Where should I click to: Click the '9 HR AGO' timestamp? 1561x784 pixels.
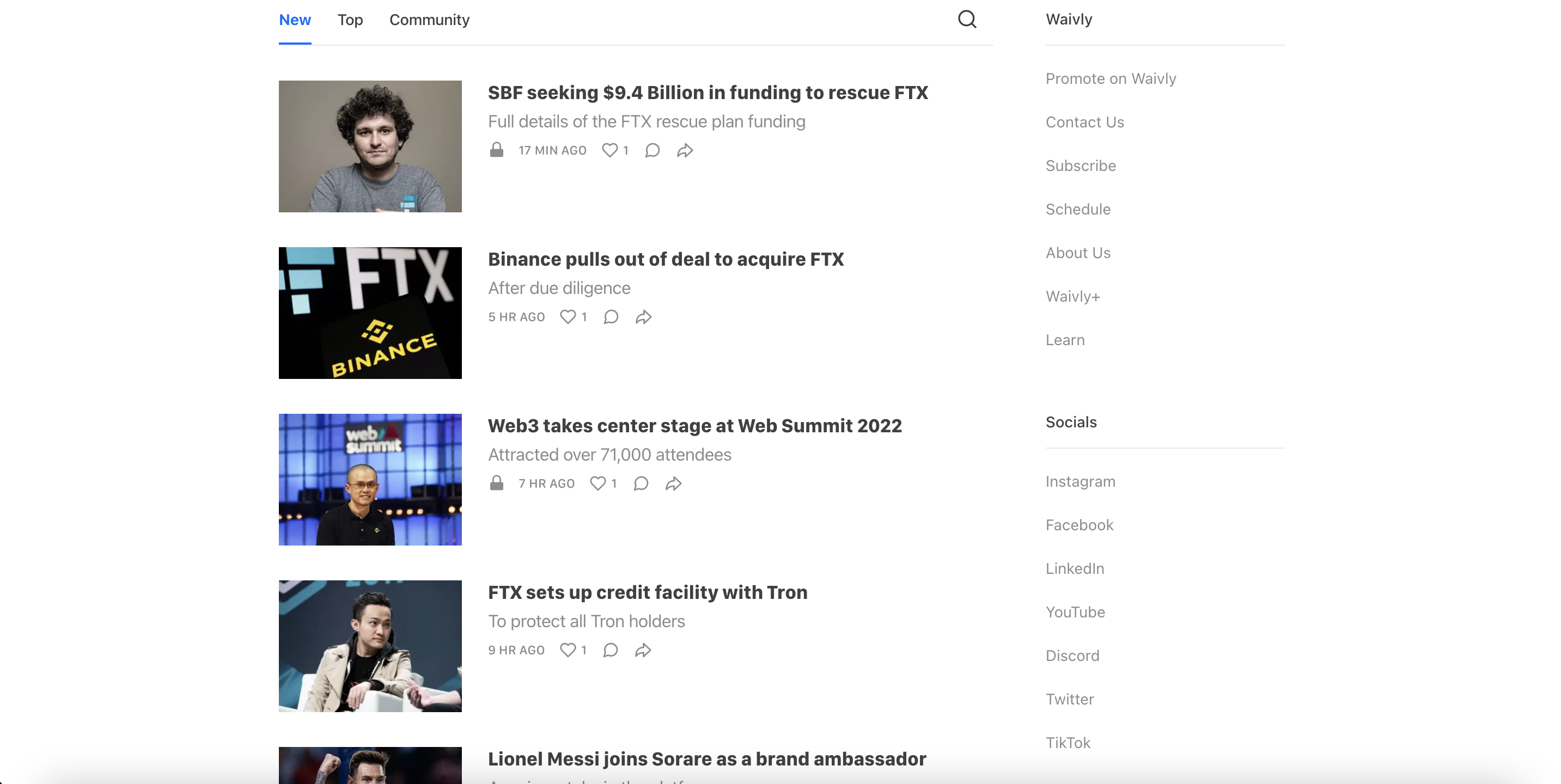[516, 650]
